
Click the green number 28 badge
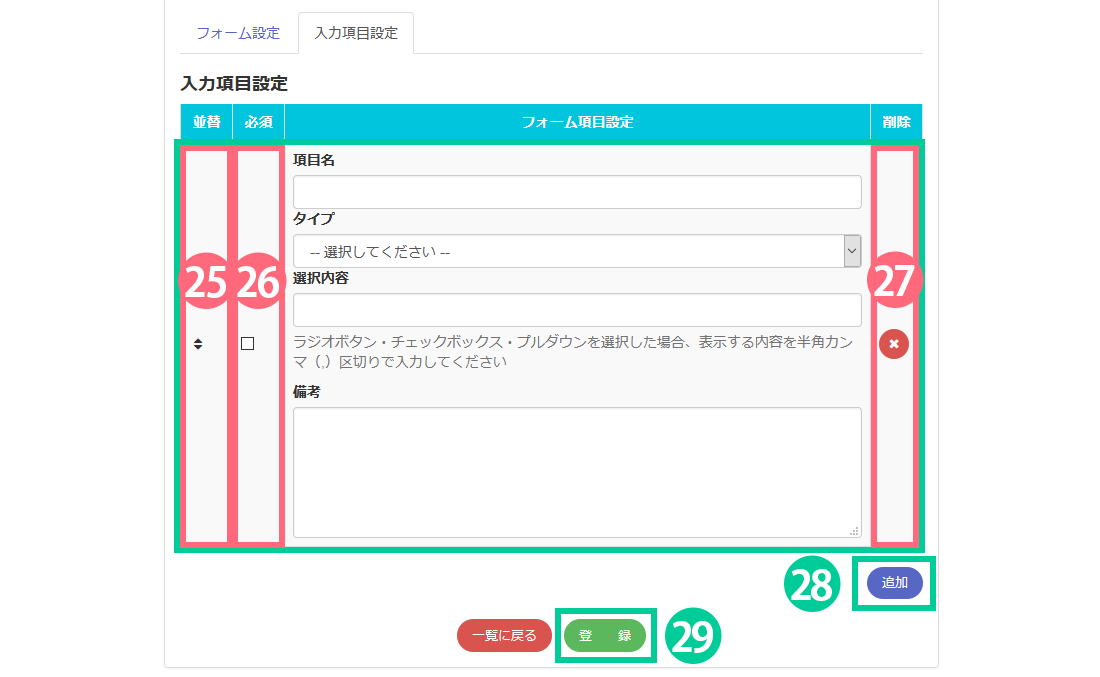813,583
